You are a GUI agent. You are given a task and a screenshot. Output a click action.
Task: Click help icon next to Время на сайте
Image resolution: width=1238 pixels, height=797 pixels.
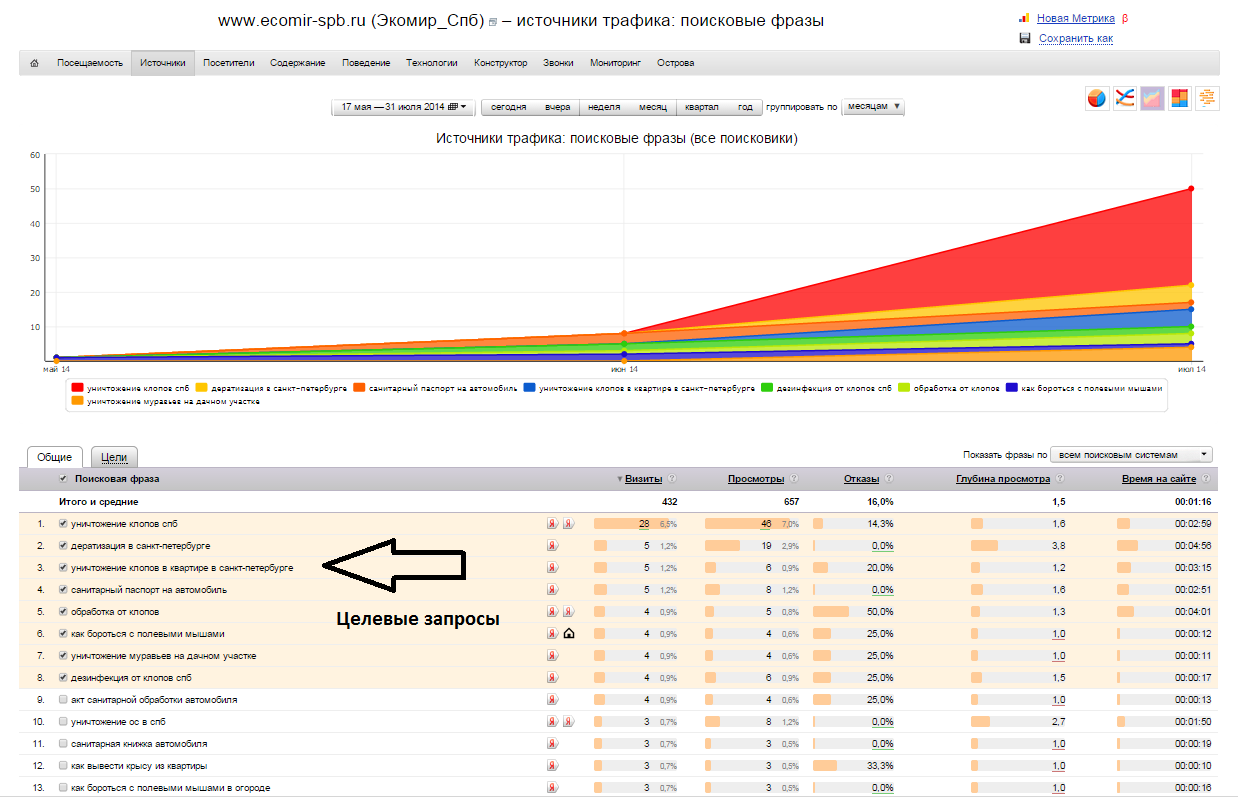1206,479
